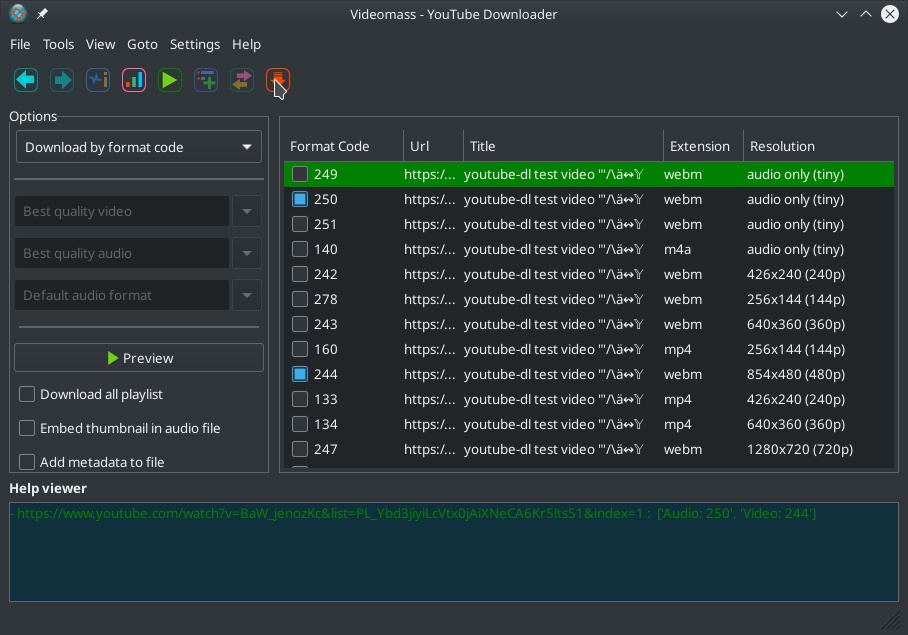Click 'audio only (tiny)' in the 251 row
Image resolution: width=908 pixels, height=635 pixels.
795,225
